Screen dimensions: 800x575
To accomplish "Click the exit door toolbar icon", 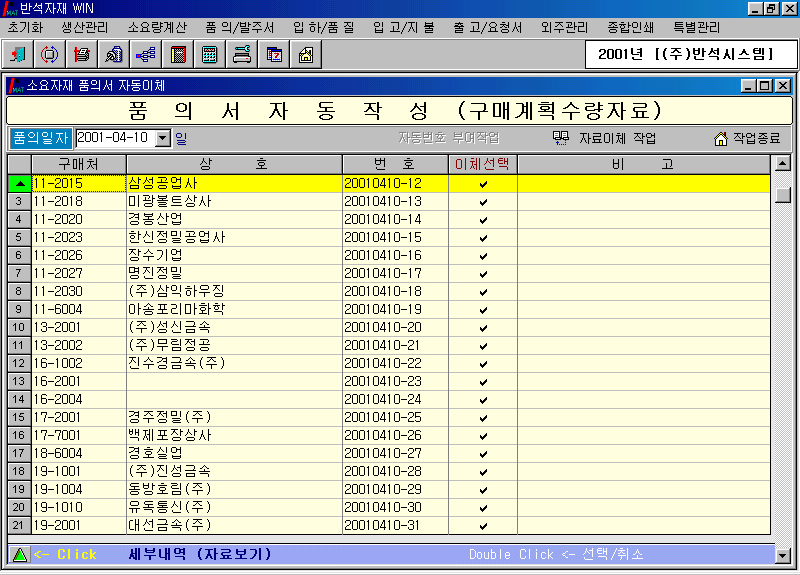I will [20, 54].
